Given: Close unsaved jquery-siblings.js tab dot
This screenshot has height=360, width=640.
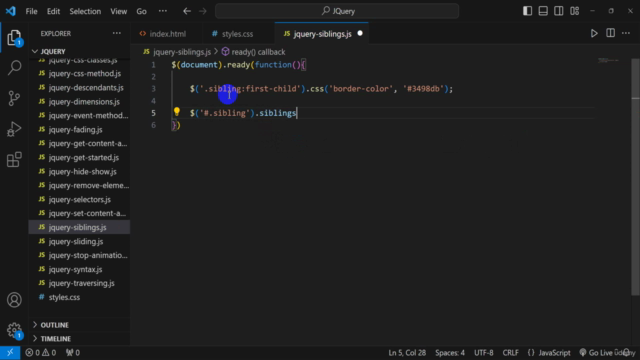Looking at the screenshot, I should 360,33.
